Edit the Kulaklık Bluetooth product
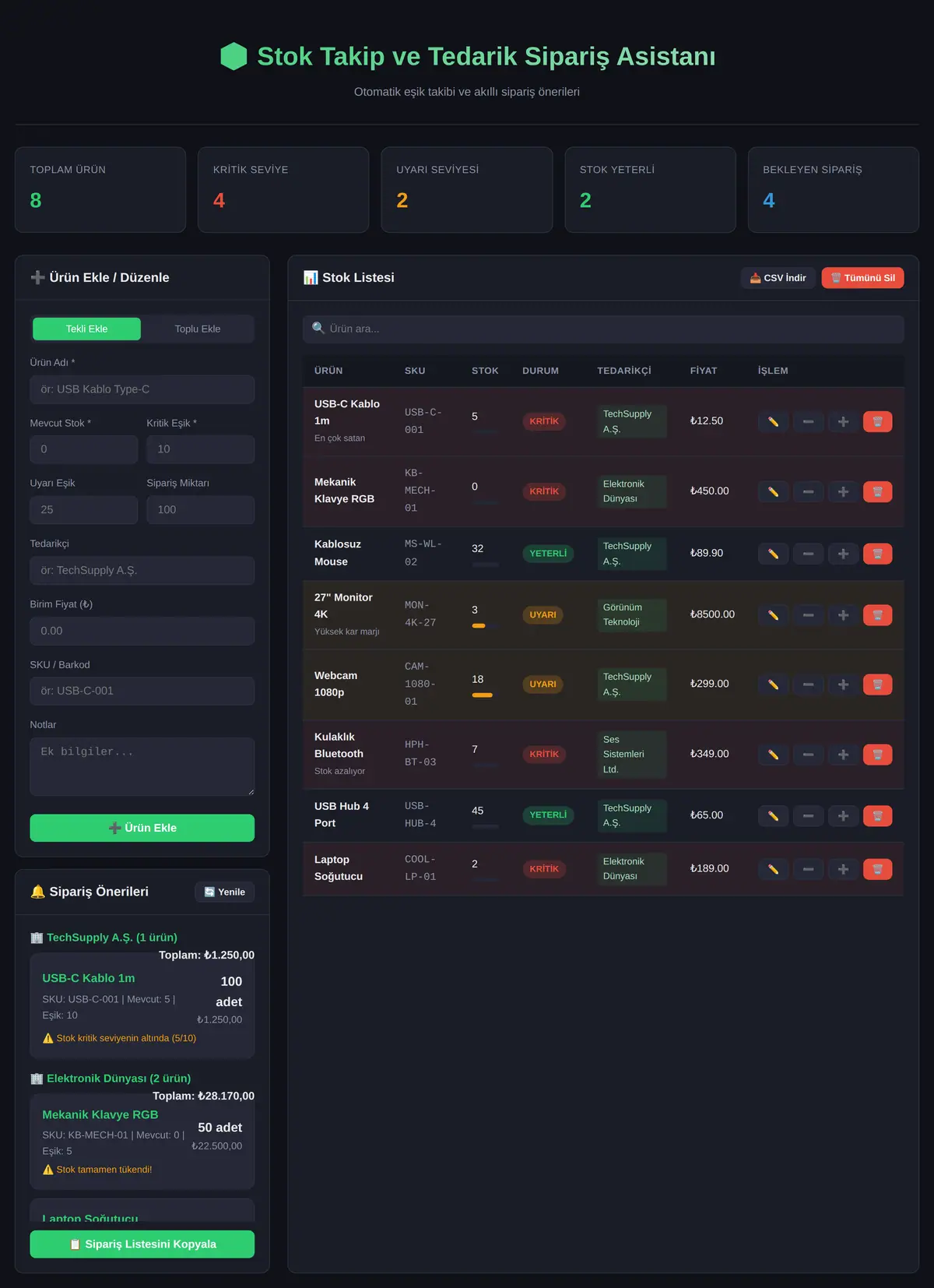The height and width of the screenshot is (1288, 934). click(x=773, y=755)
